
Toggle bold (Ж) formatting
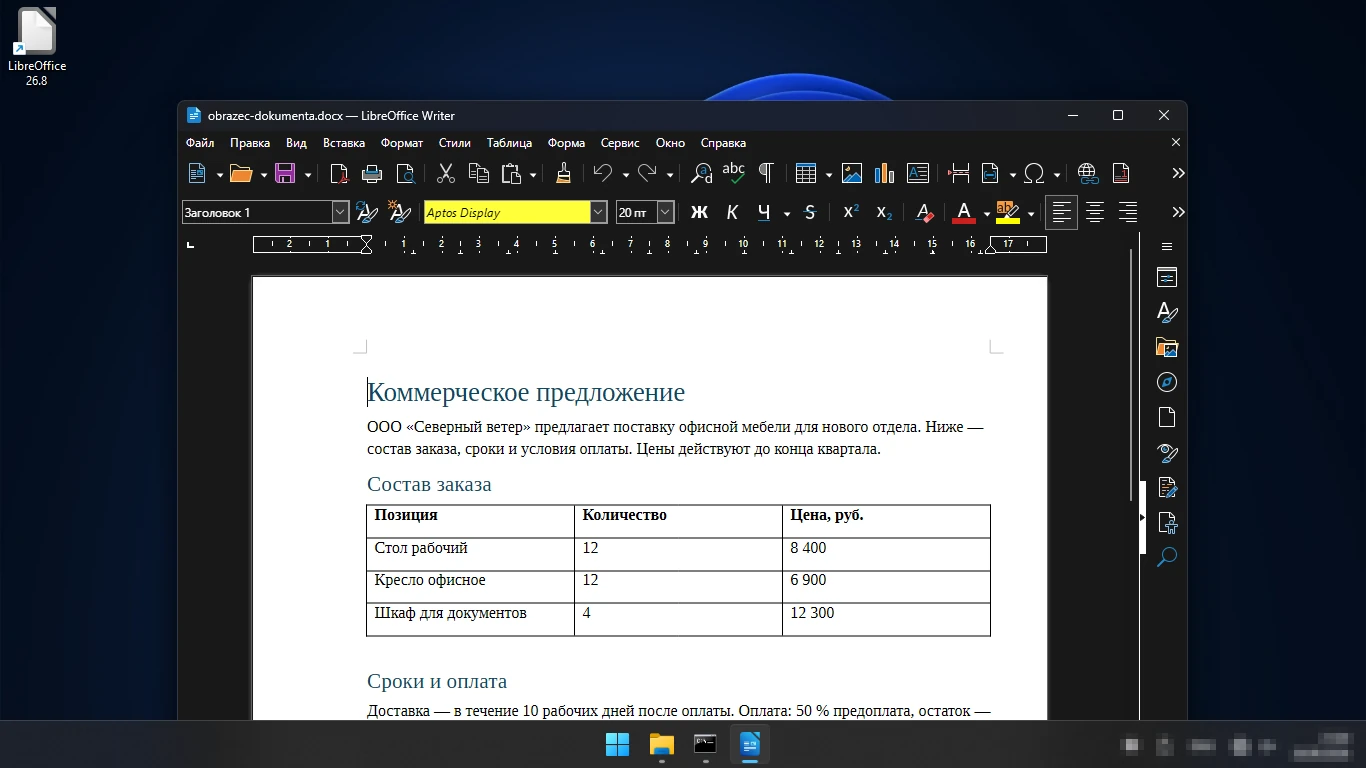700,212
